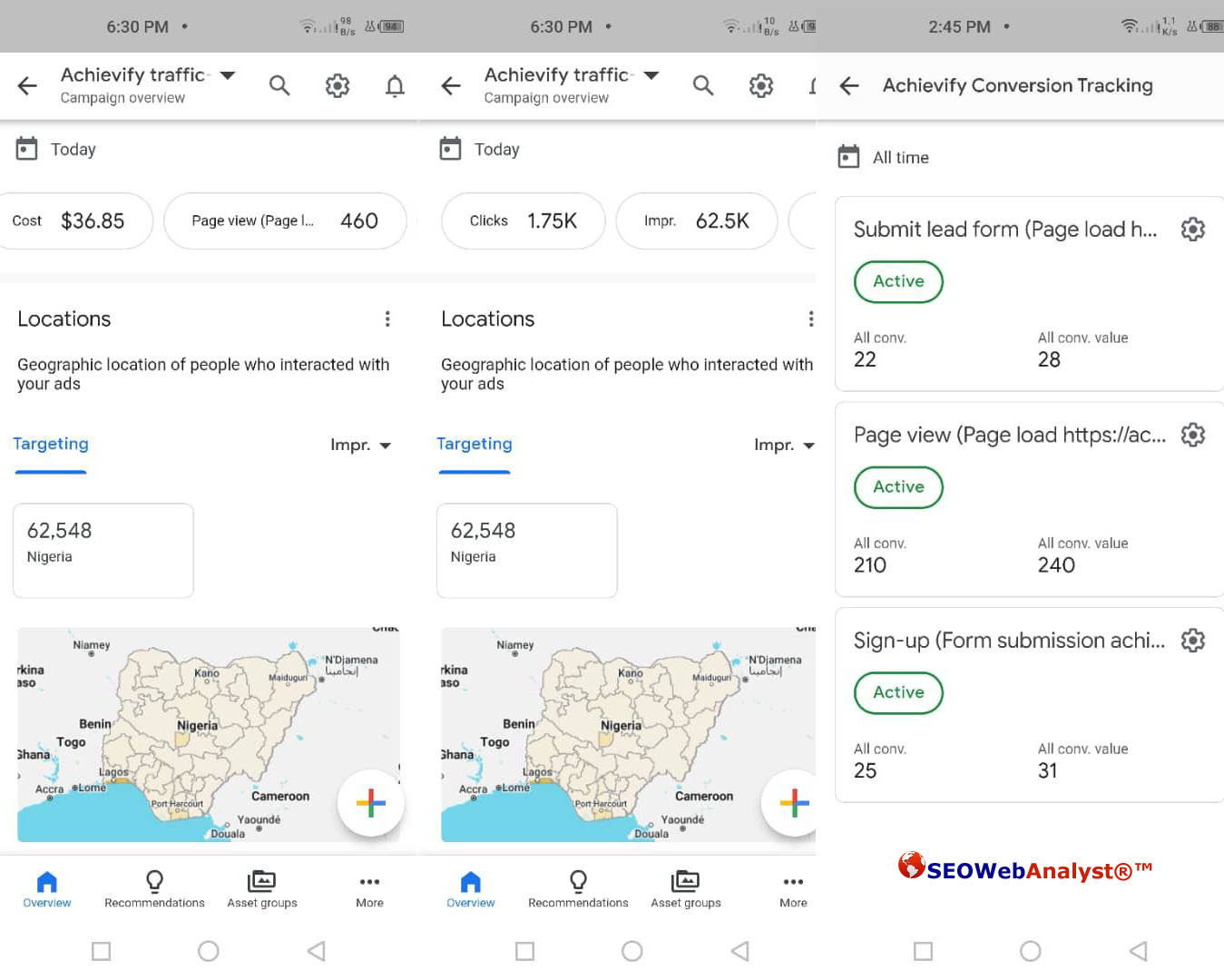Open the Impr. dropdown in the middle screen
This screenshot has width=1224, height=980.
tap(784, 445)
